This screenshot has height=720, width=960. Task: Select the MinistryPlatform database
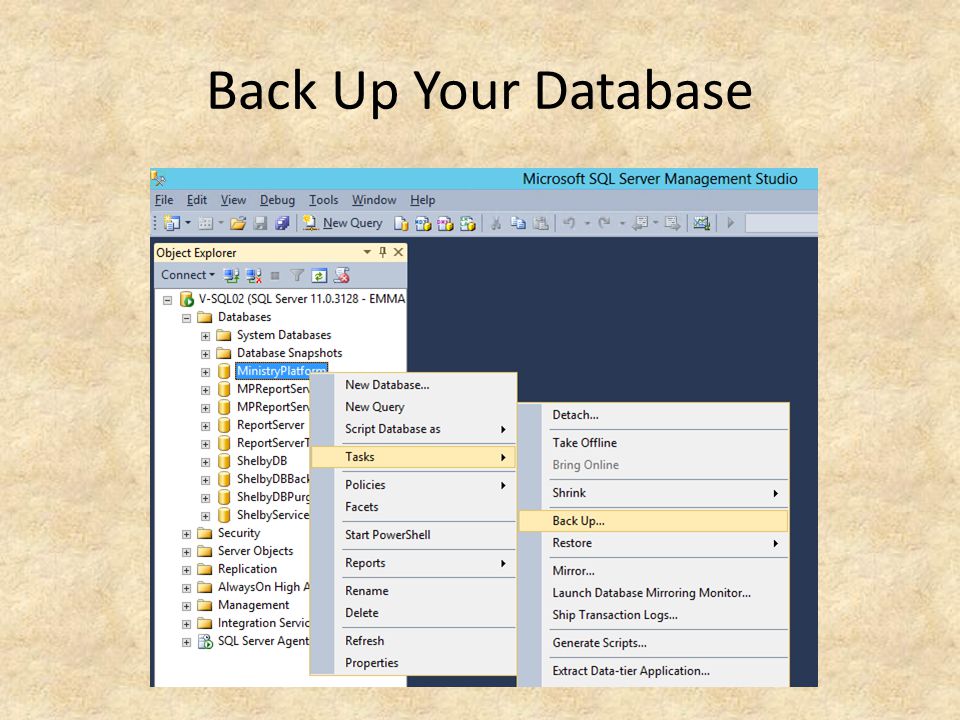click(282, 371)
